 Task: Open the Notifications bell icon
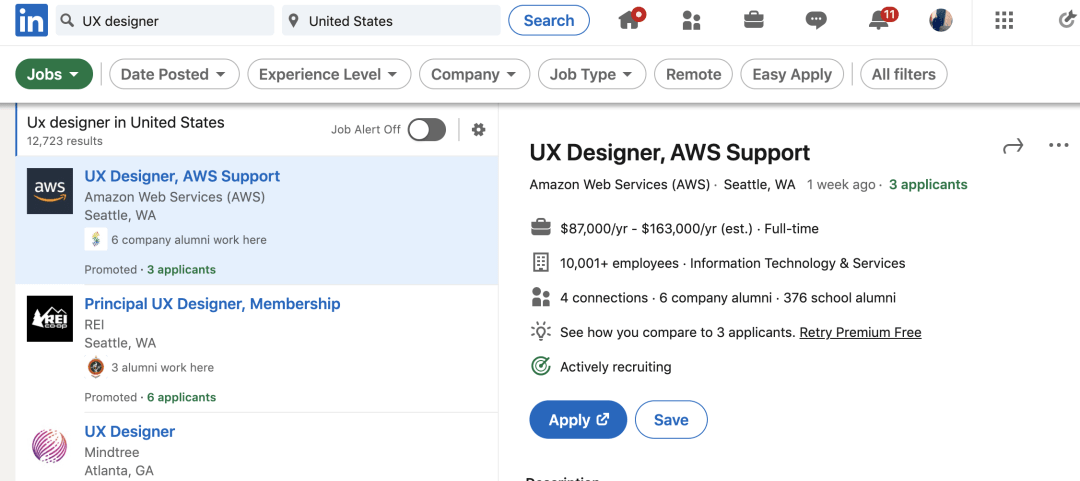881,20
